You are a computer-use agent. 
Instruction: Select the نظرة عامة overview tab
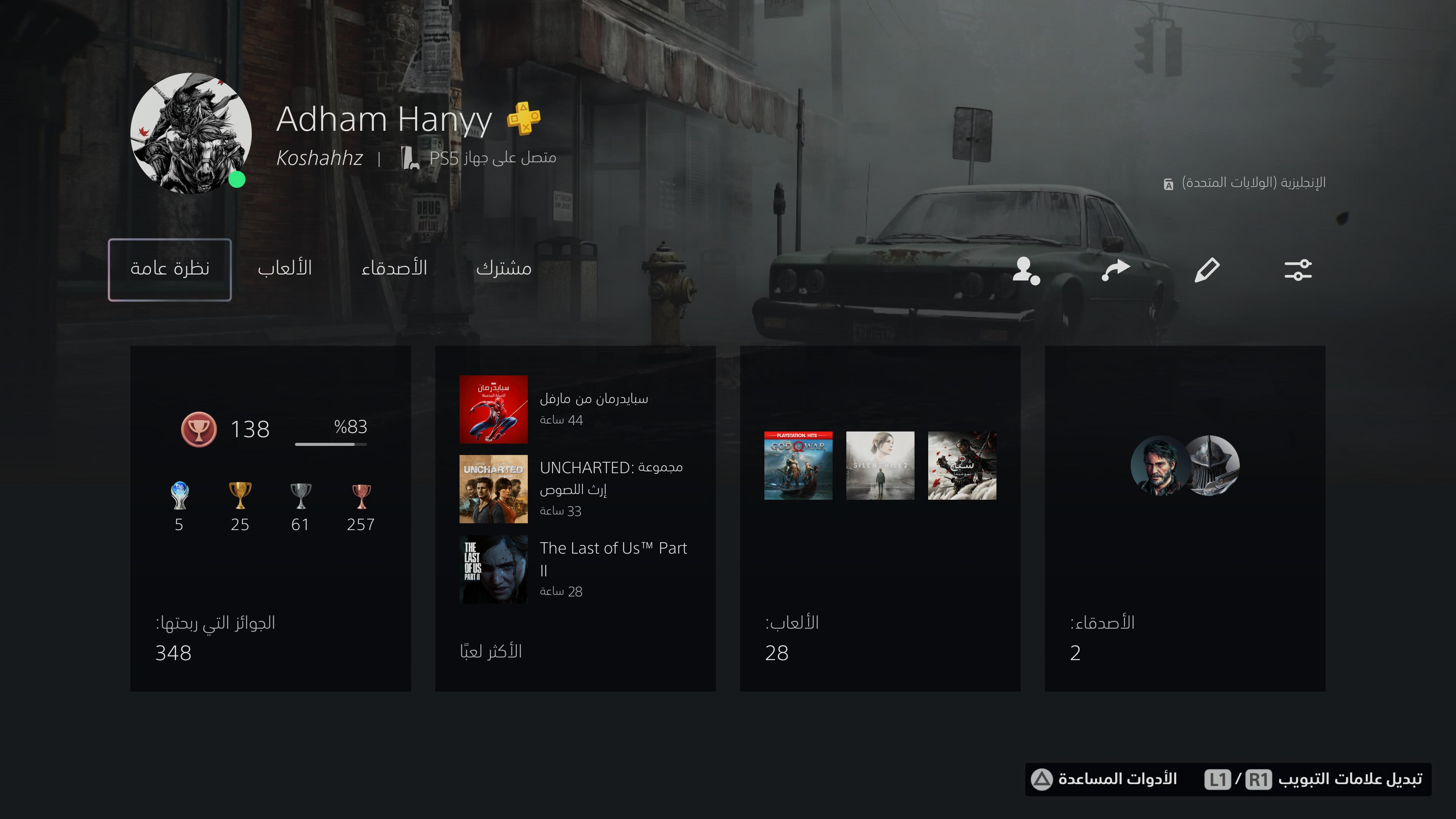[x=169, y=270]
